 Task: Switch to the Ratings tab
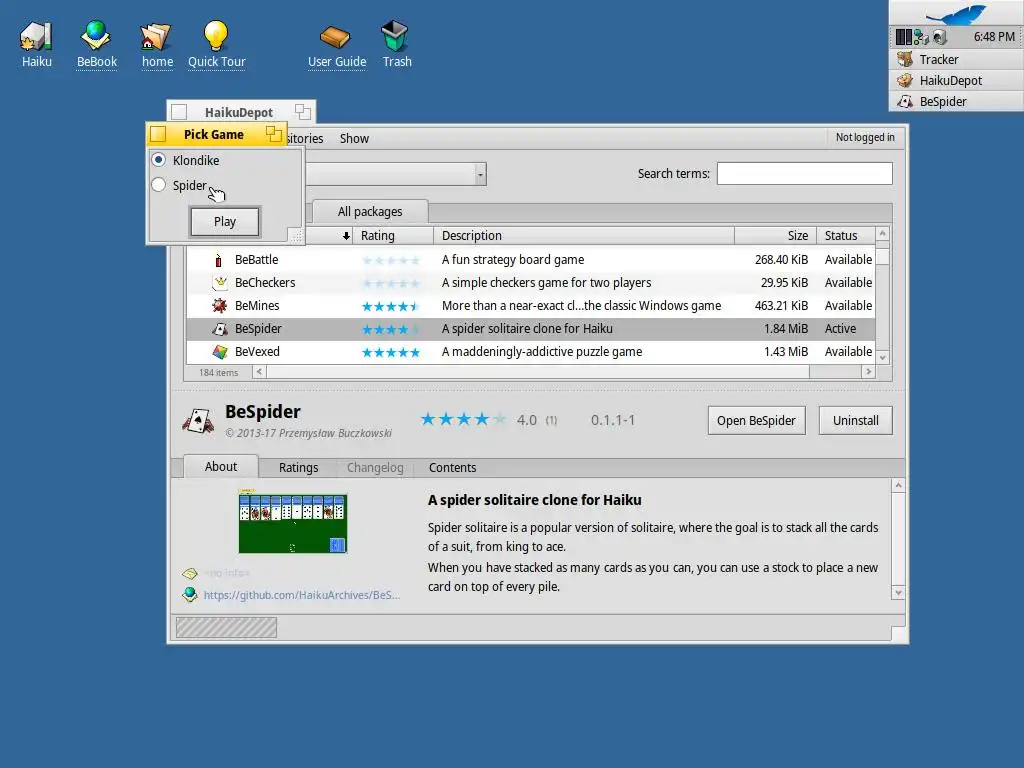point(298,468)
